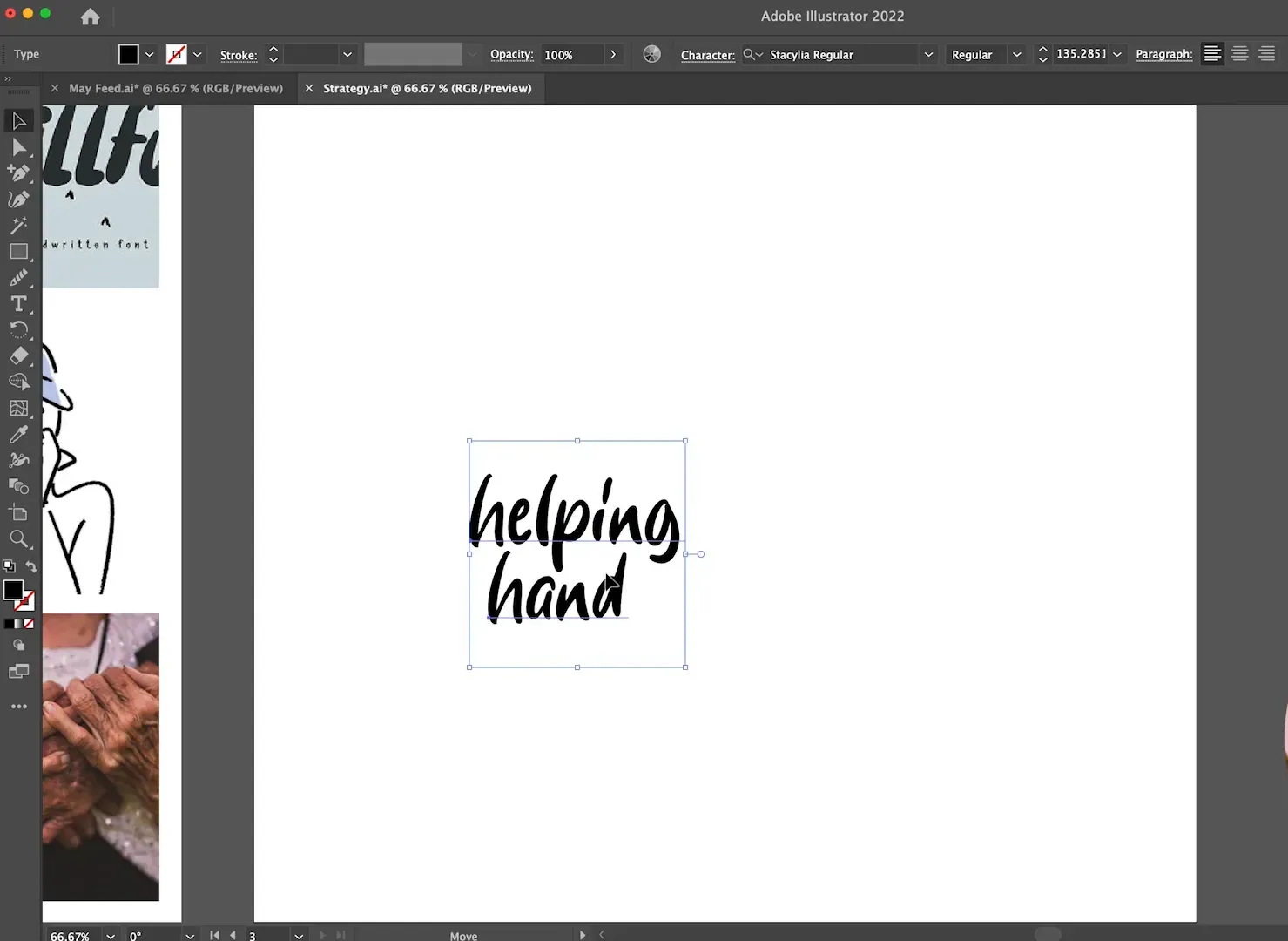This screenshot has height=941, width=1288.
Task: Click the Home button in the toolbar
Action: pyautogui.click(x=90, y=17)
